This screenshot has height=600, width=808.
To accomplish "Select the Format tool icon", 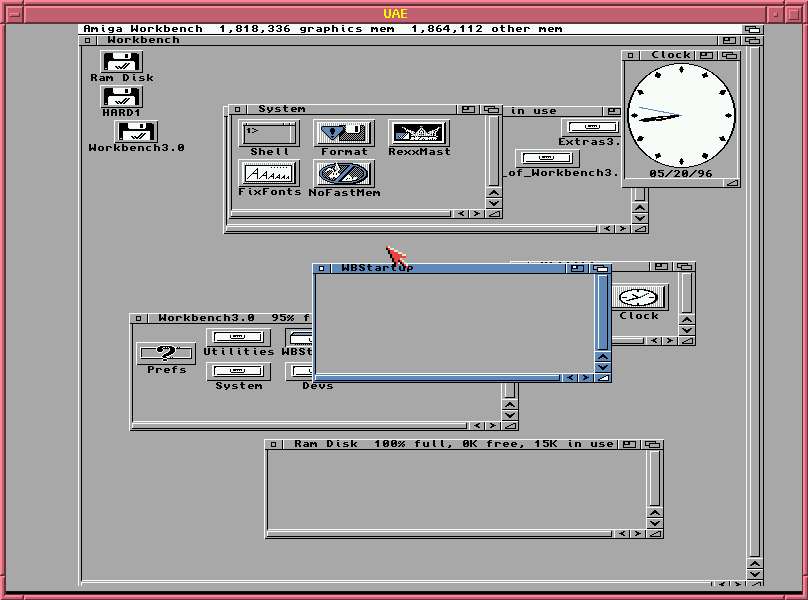I will click(x=344, y=134).
